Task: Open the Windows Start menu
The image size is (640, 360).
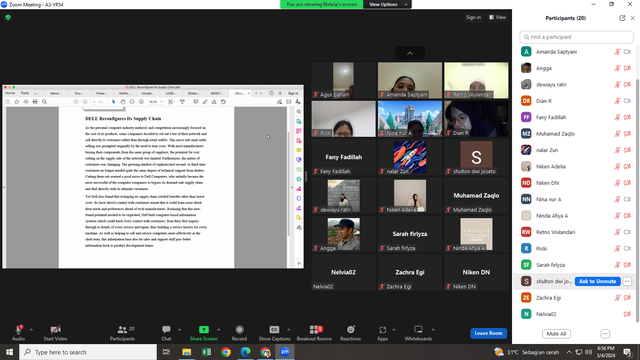Action: (9, 352)
